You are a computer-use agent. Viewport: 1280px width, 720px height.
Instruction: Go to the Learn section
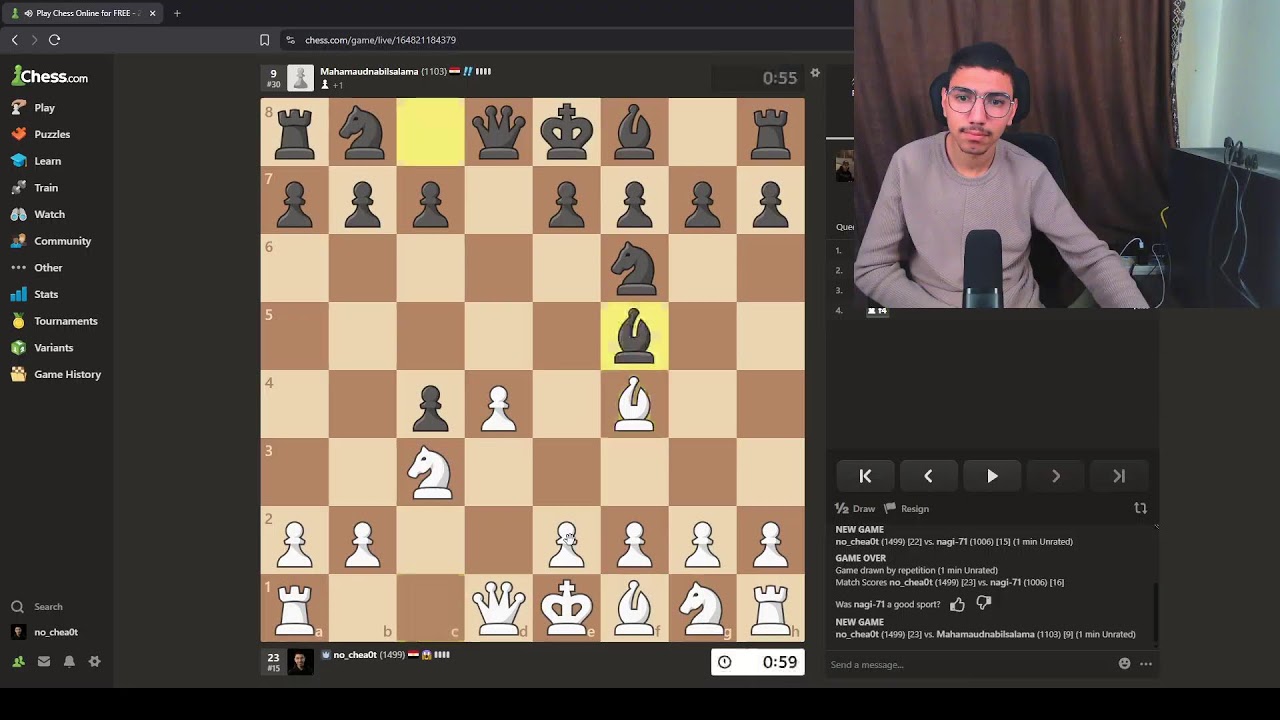pos(36,161)
